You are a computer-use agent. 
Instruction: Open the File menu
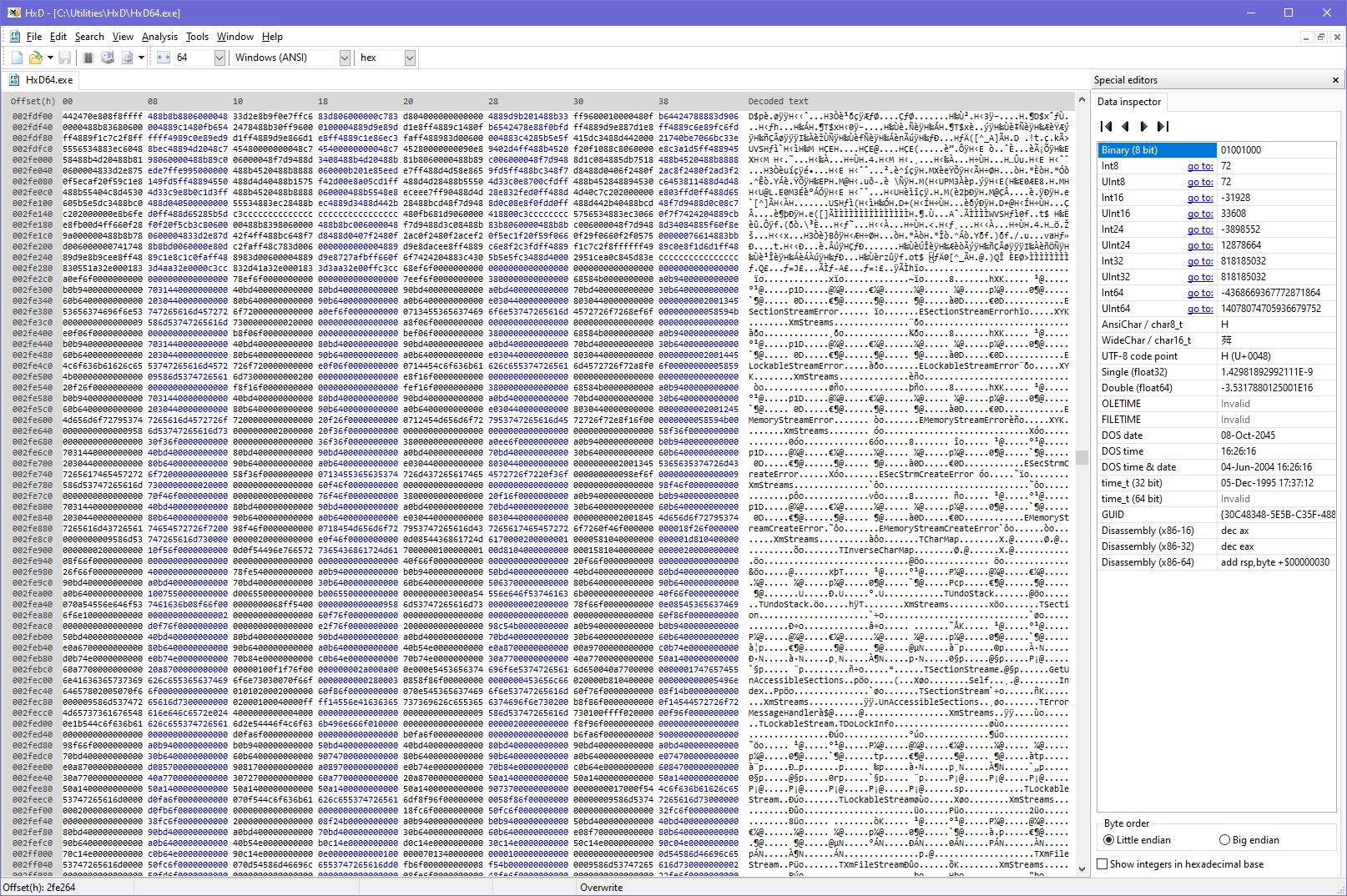point(34,37)
